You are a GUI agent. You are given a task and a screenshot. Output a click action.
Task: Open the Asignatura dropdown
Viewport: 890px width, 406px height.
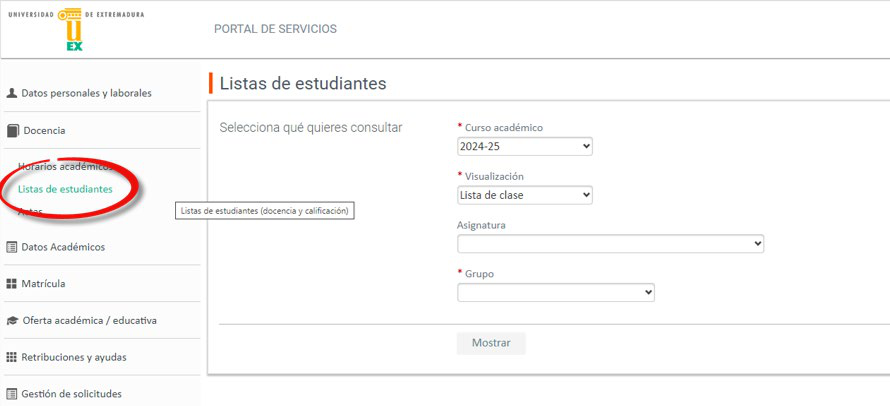(611, 244)
